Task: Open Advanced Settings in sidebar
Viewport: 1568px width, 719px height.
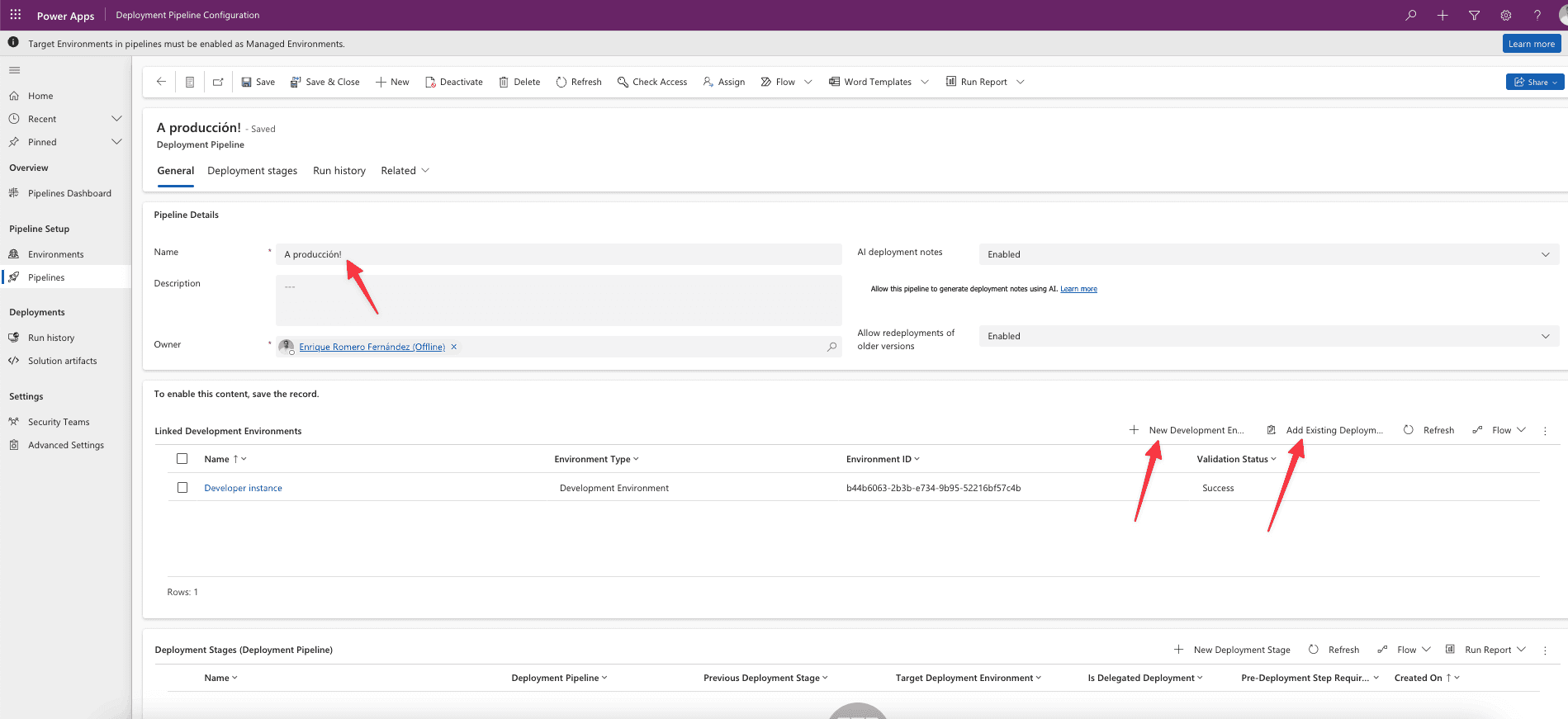Action: click(66, 445)
